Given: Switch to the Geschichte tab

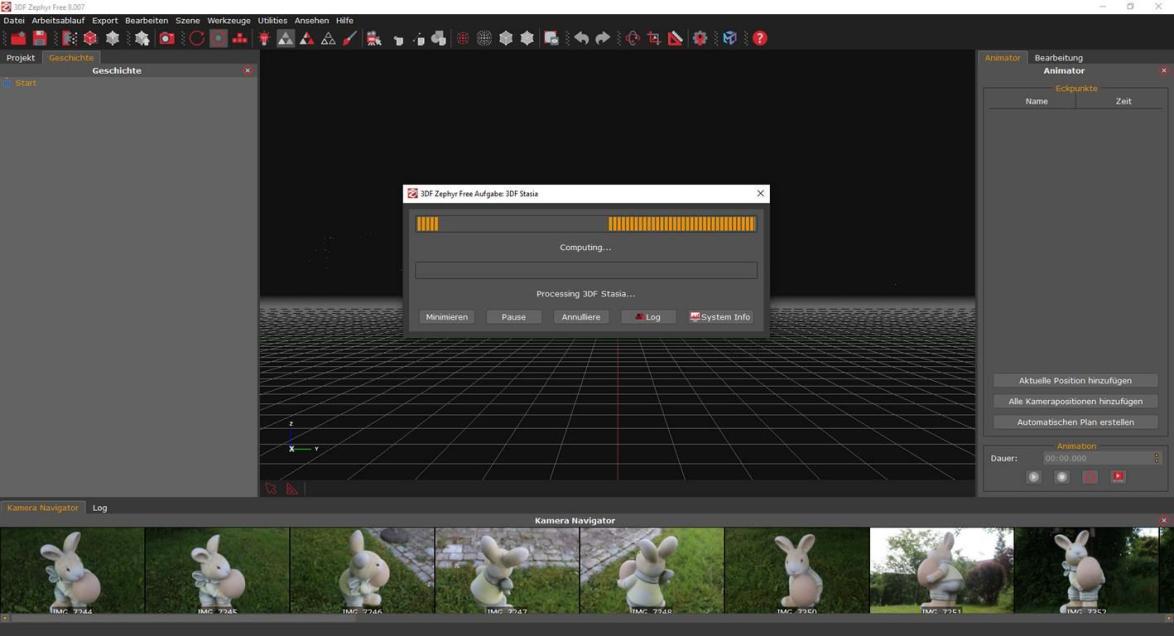Looking at the screenshot, I should (71, 58).
